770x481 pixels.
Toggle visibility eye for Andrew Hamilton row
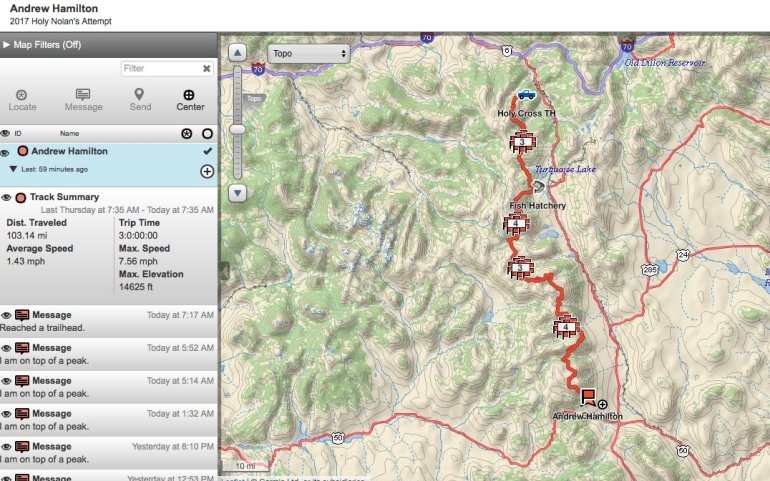(x=5, y=152)
